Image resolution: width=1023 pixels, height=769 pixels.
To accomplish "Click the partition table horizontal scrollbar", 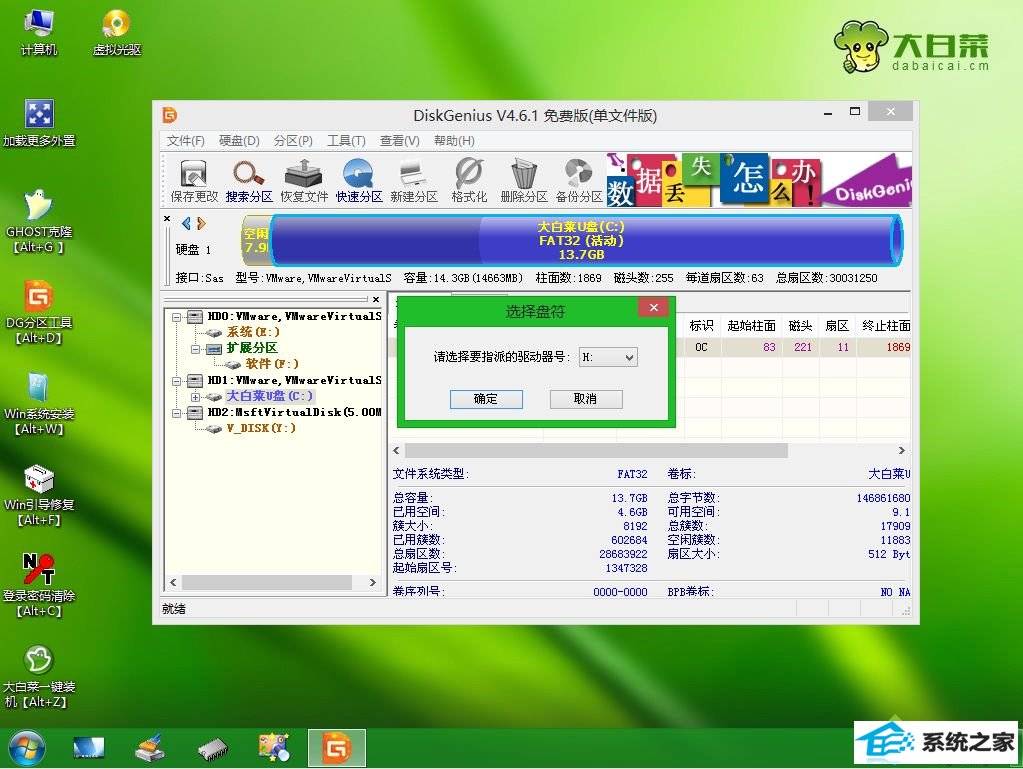I will pyautogui.click(x=596, y=451).
